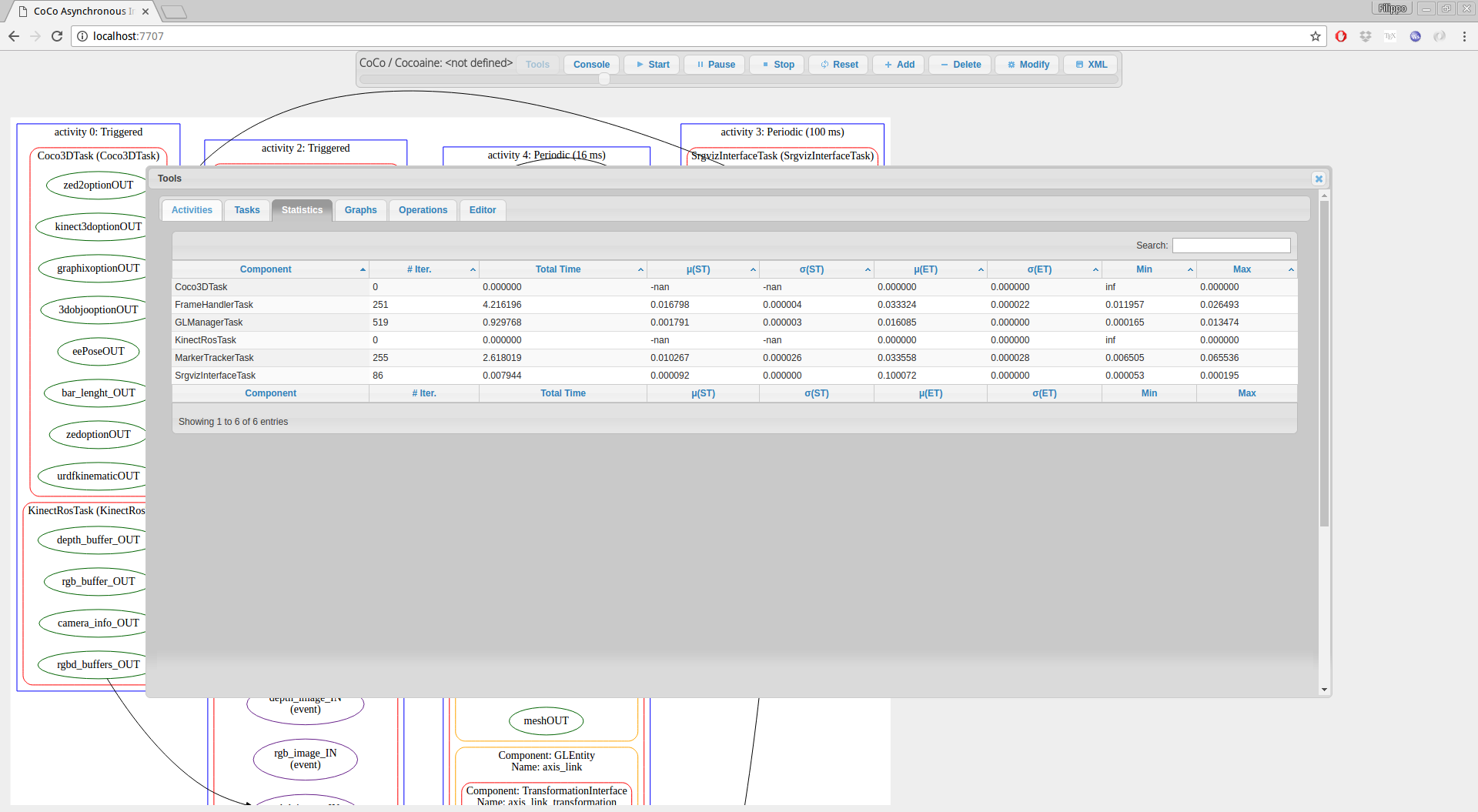Click the Reset button

pos(839,65)
